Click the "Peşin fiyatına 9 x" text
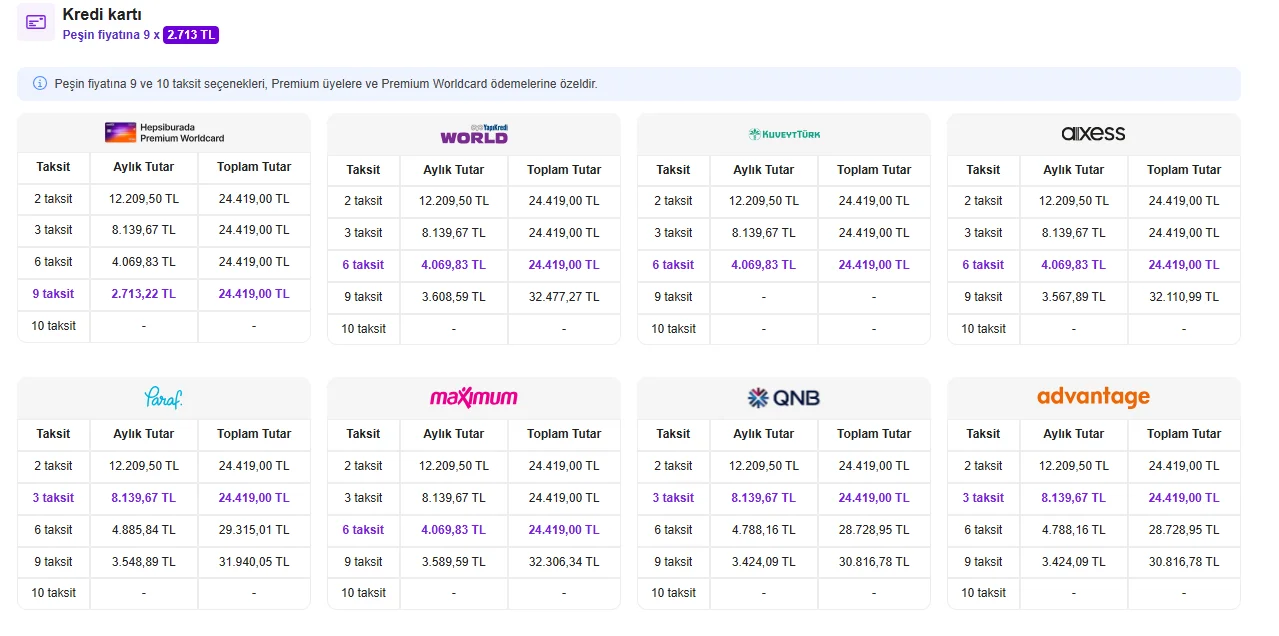 click(x=111, y=35)
